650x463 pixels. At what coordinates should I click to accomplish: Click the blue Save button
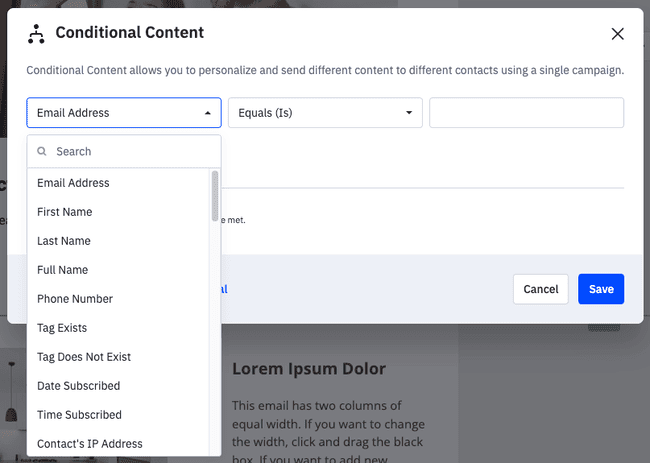[x=601, y=289]
